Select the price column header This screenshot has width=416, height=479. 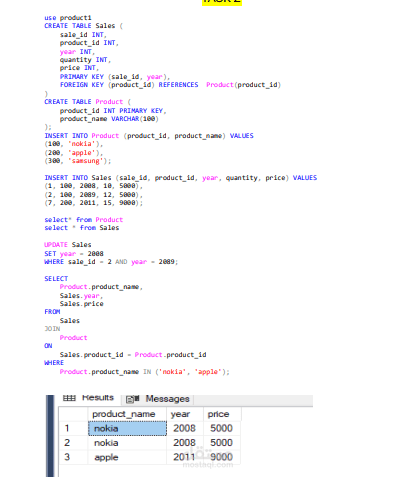222,414
